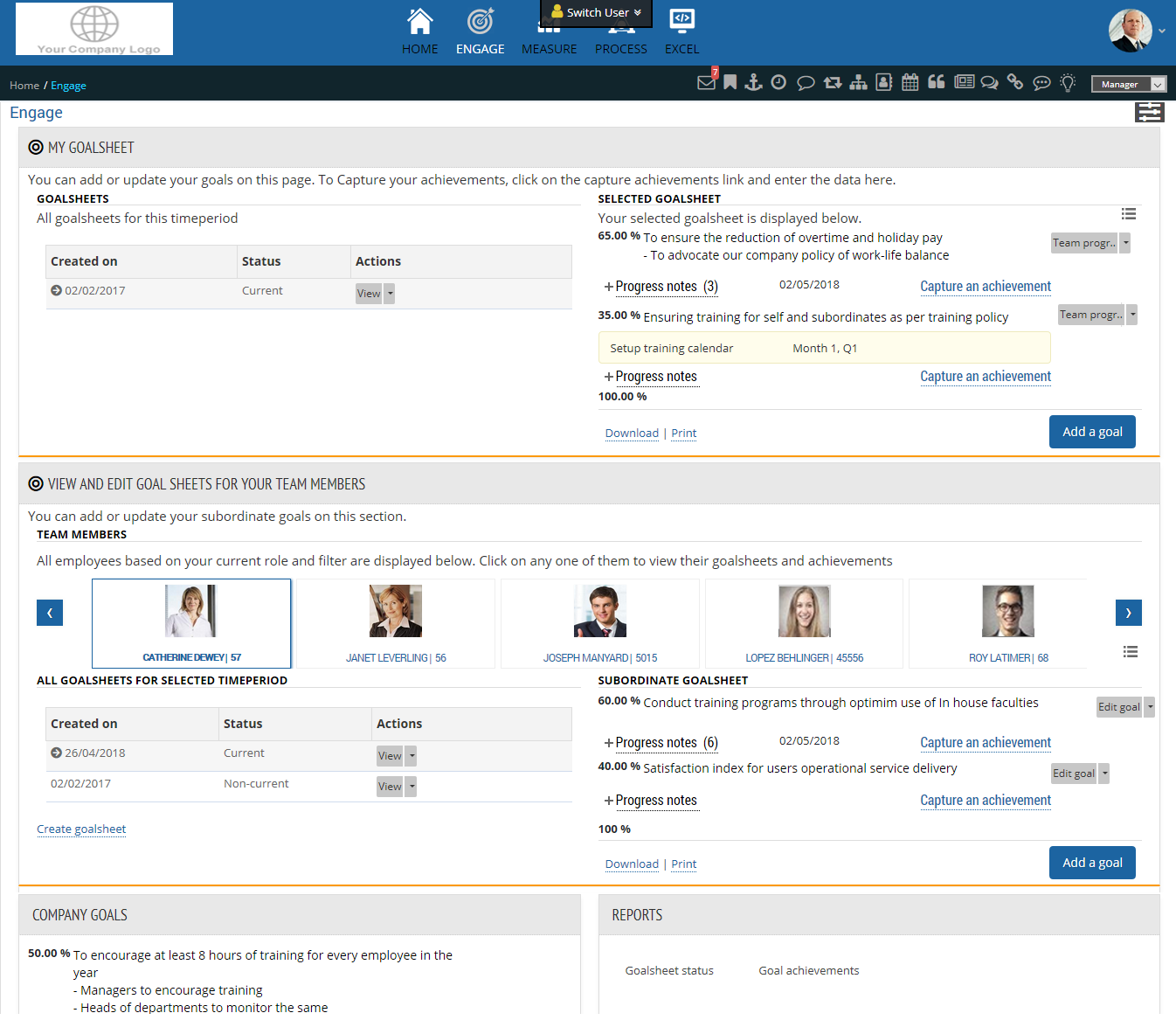Screen dimensions: 1176x1020
Task: Go to HOME in top navigation
Action: [420, 31]
